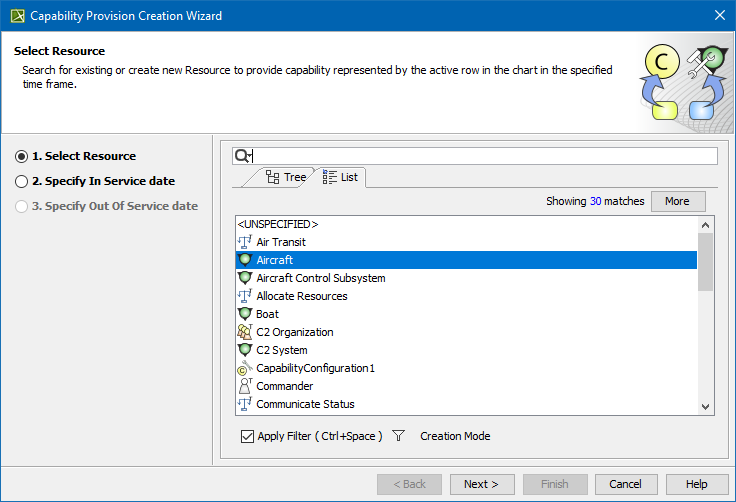Click into the resource search field

485,156
